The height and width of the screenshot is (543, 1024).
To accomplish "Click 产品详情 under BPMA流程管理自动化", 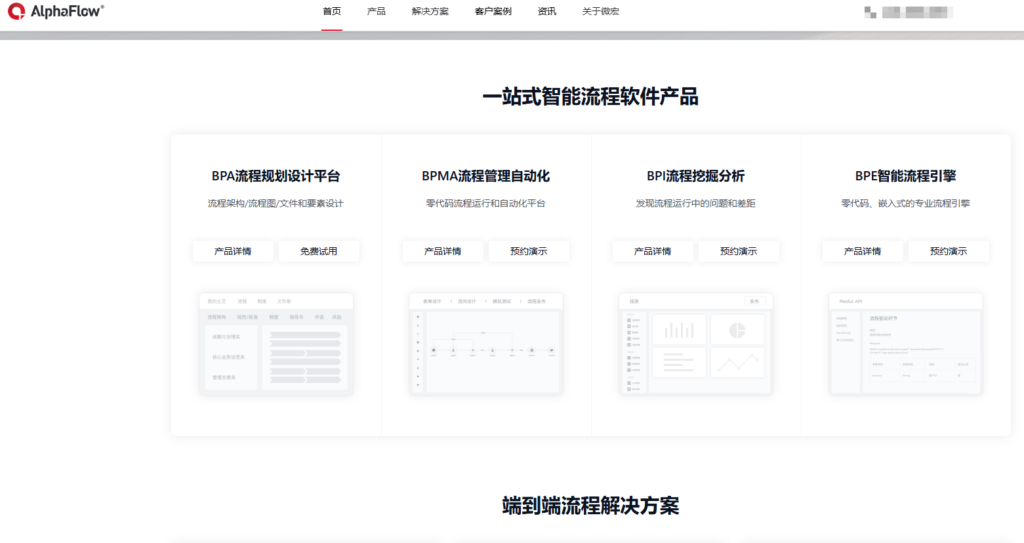I will 443,251.
